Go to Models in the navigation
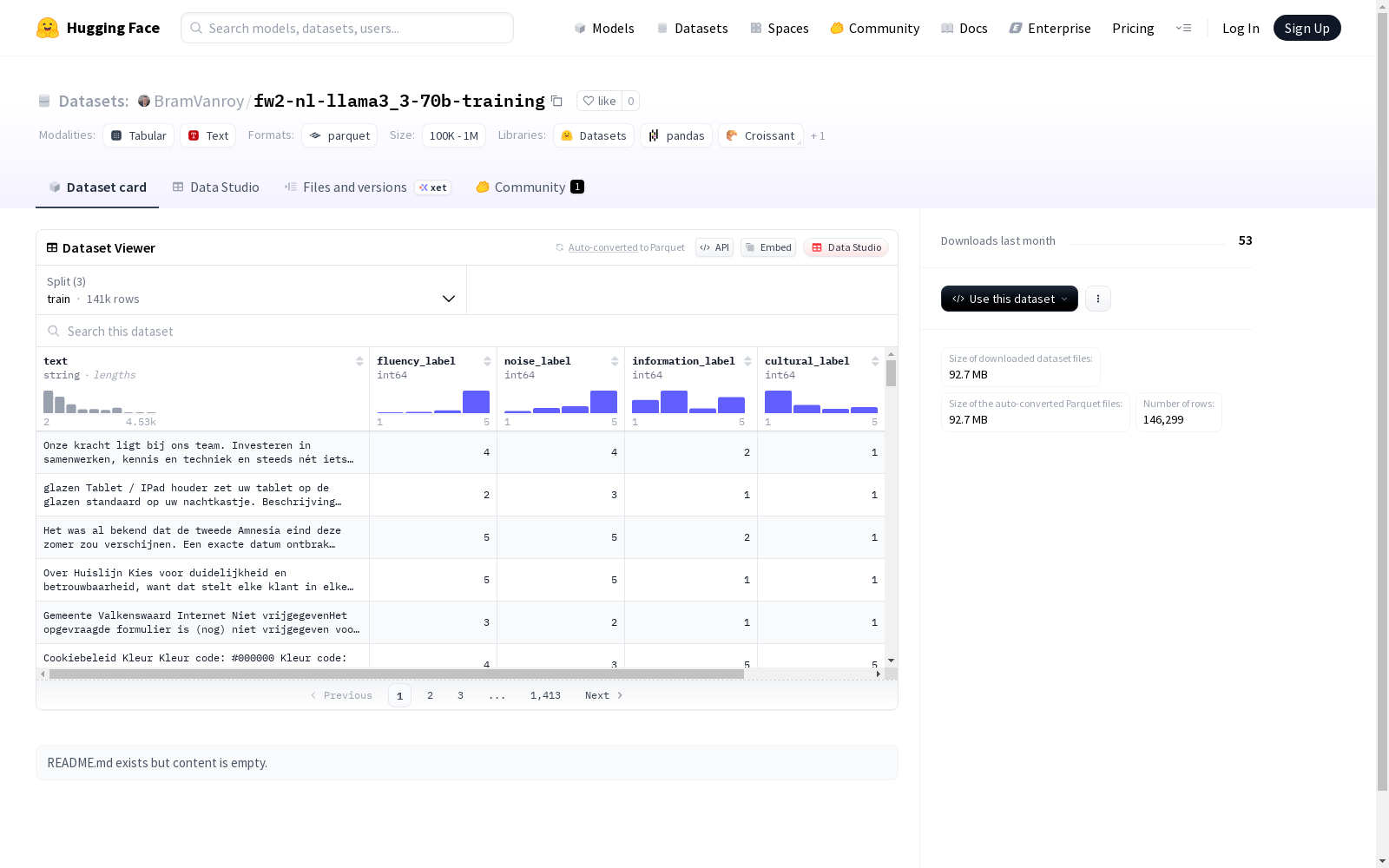Image resolution: width=1389 pixels, height=868 pixels. pos(604,28)
